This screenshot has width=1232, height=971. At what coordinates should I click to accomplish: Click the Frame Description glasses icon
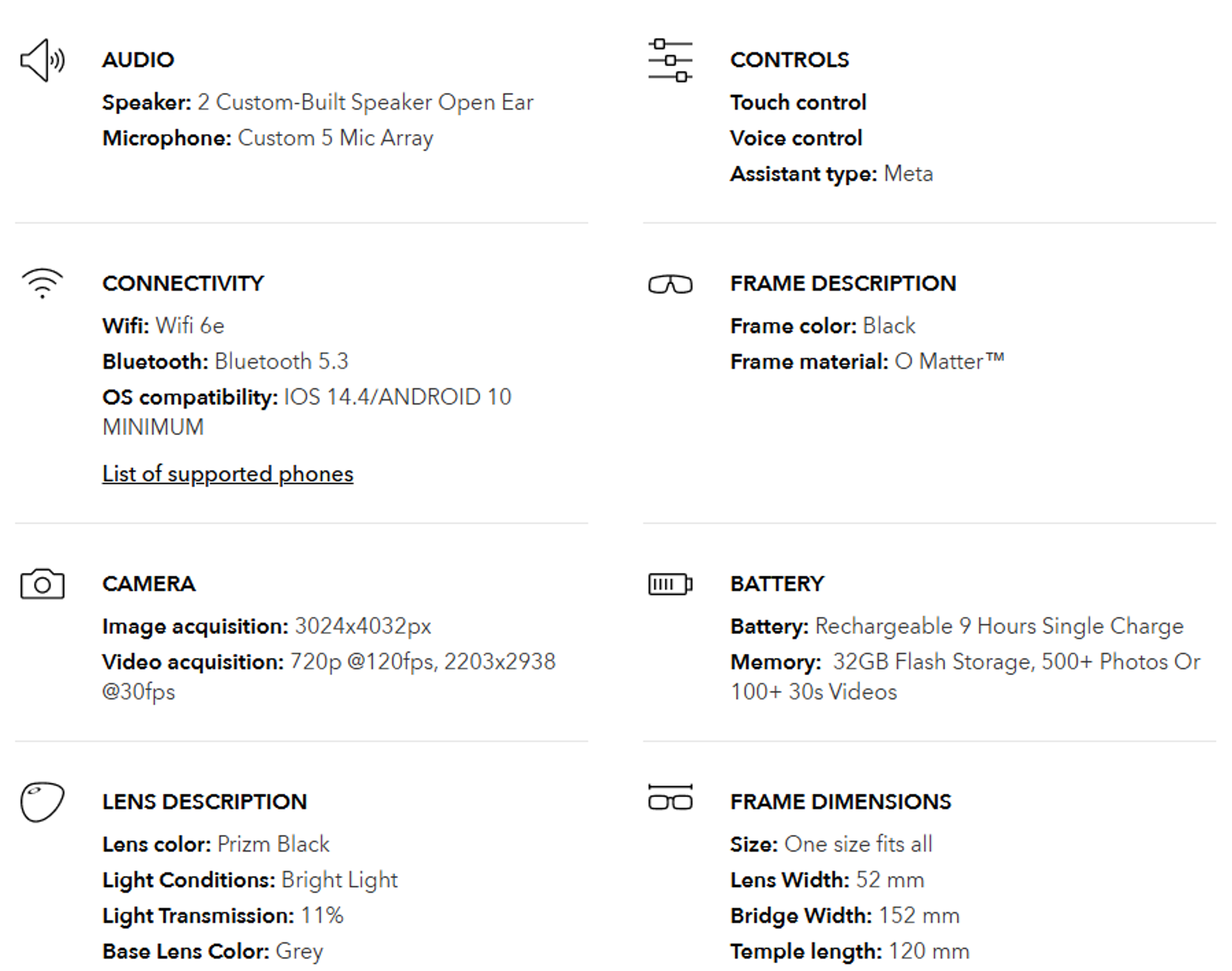click(670, 284)
